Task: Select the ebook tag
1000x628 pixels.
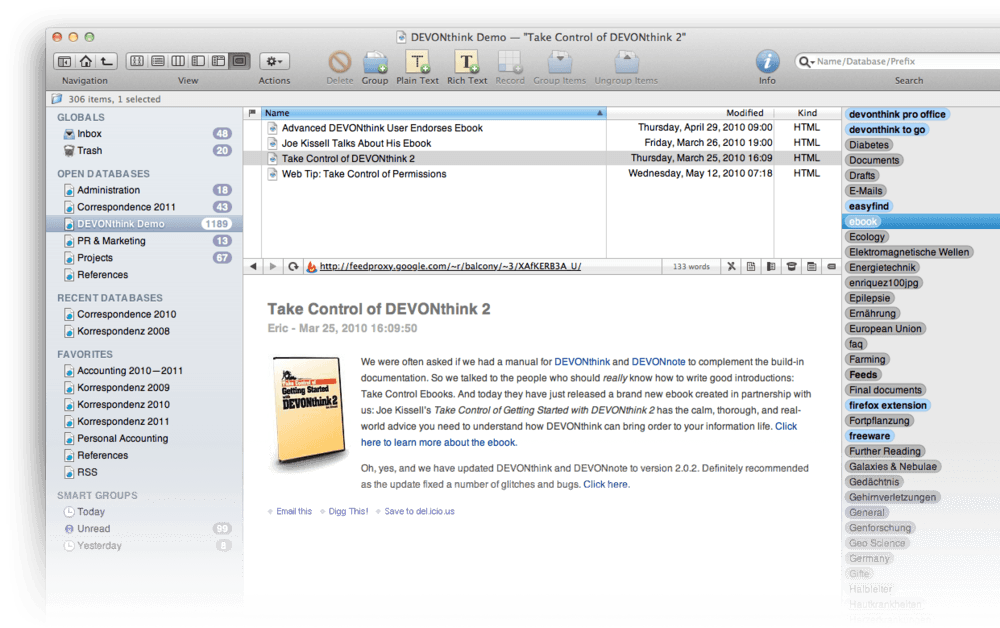Action: pyautogui.click(x=863, y=221)
